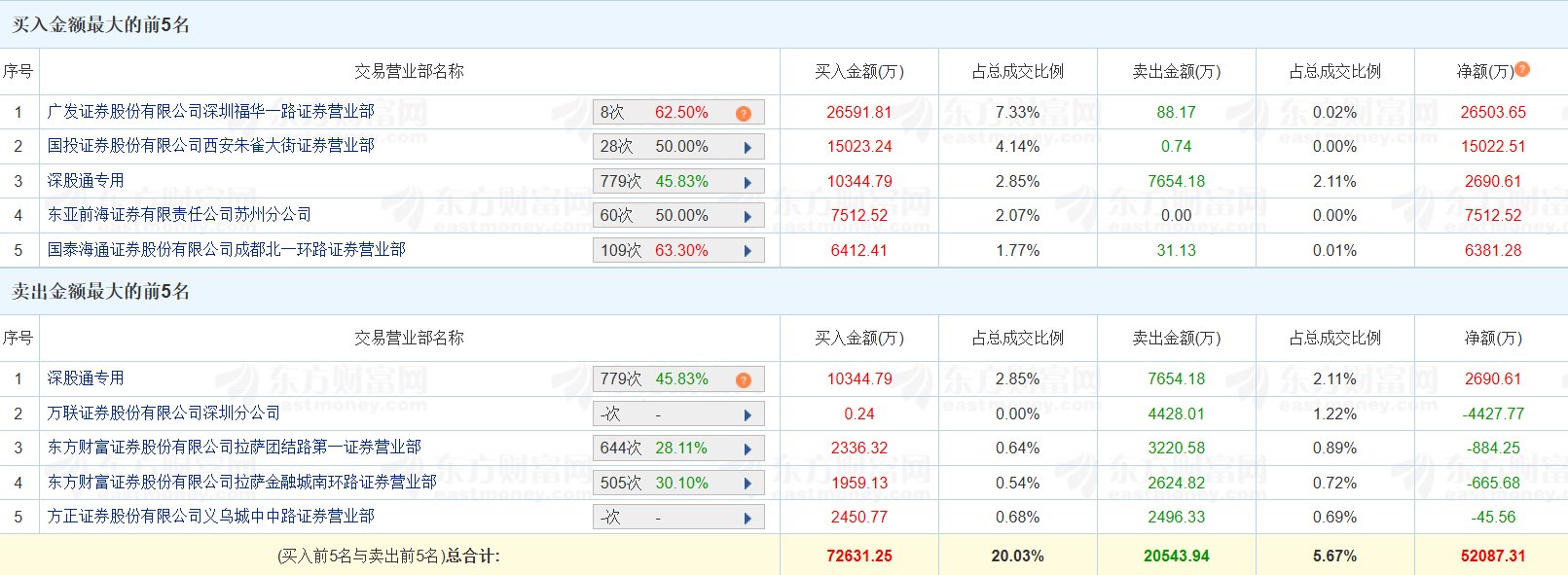
Task: Open 广发证券深圳福华一路证券营业部 link
Action: 211,112
